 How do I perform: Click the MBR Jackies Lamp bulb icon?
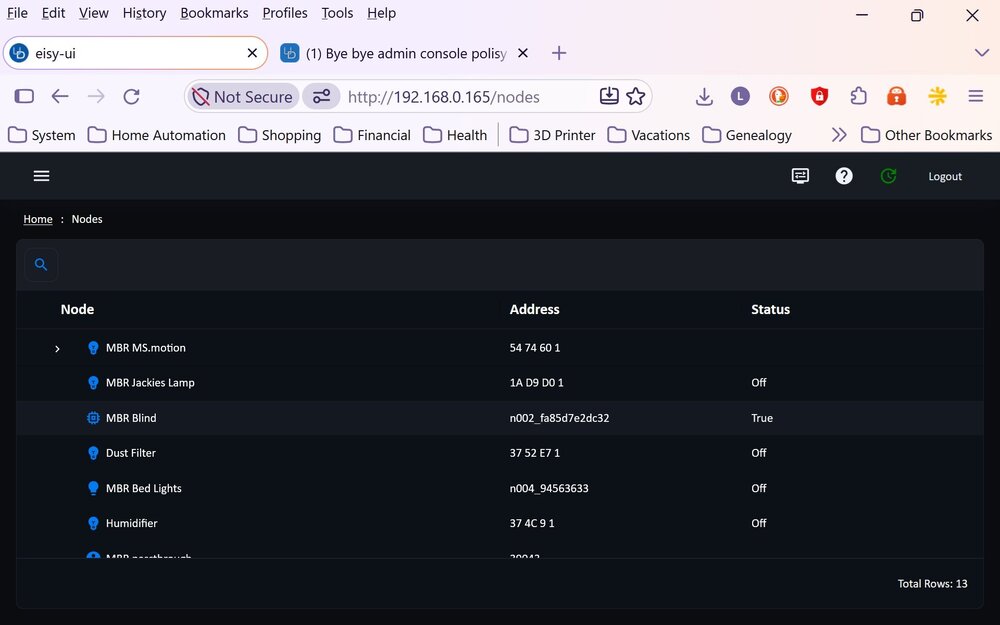coord(93,383)
